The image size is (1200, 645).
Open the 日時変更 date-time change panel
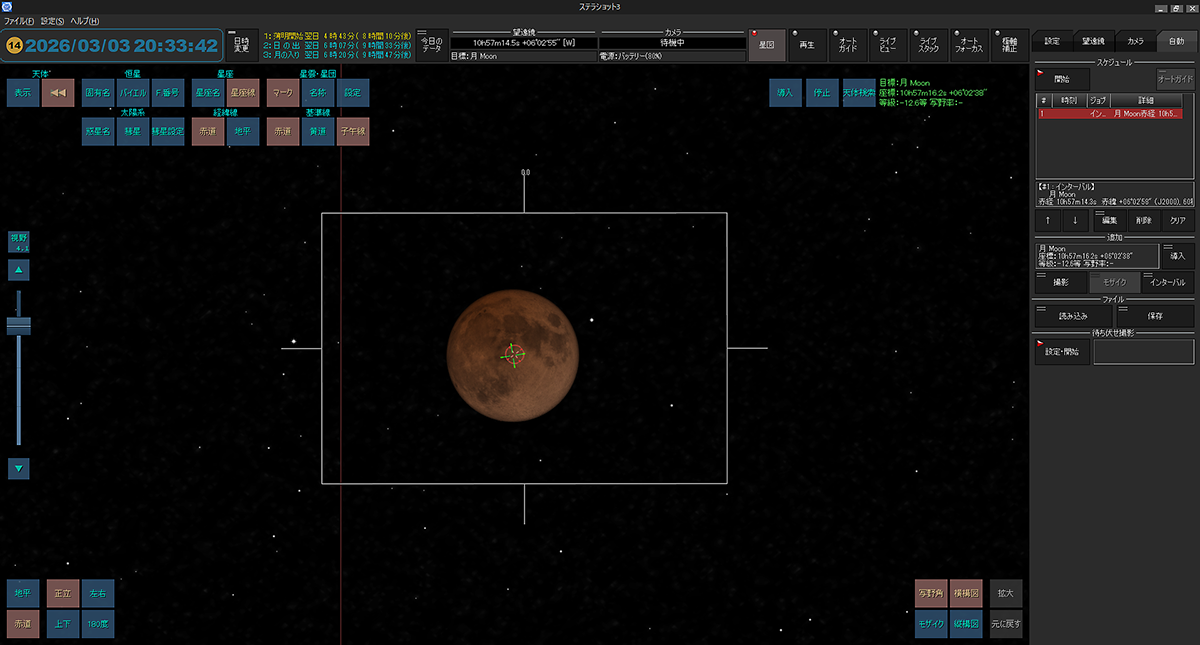(x=241, y=44)
